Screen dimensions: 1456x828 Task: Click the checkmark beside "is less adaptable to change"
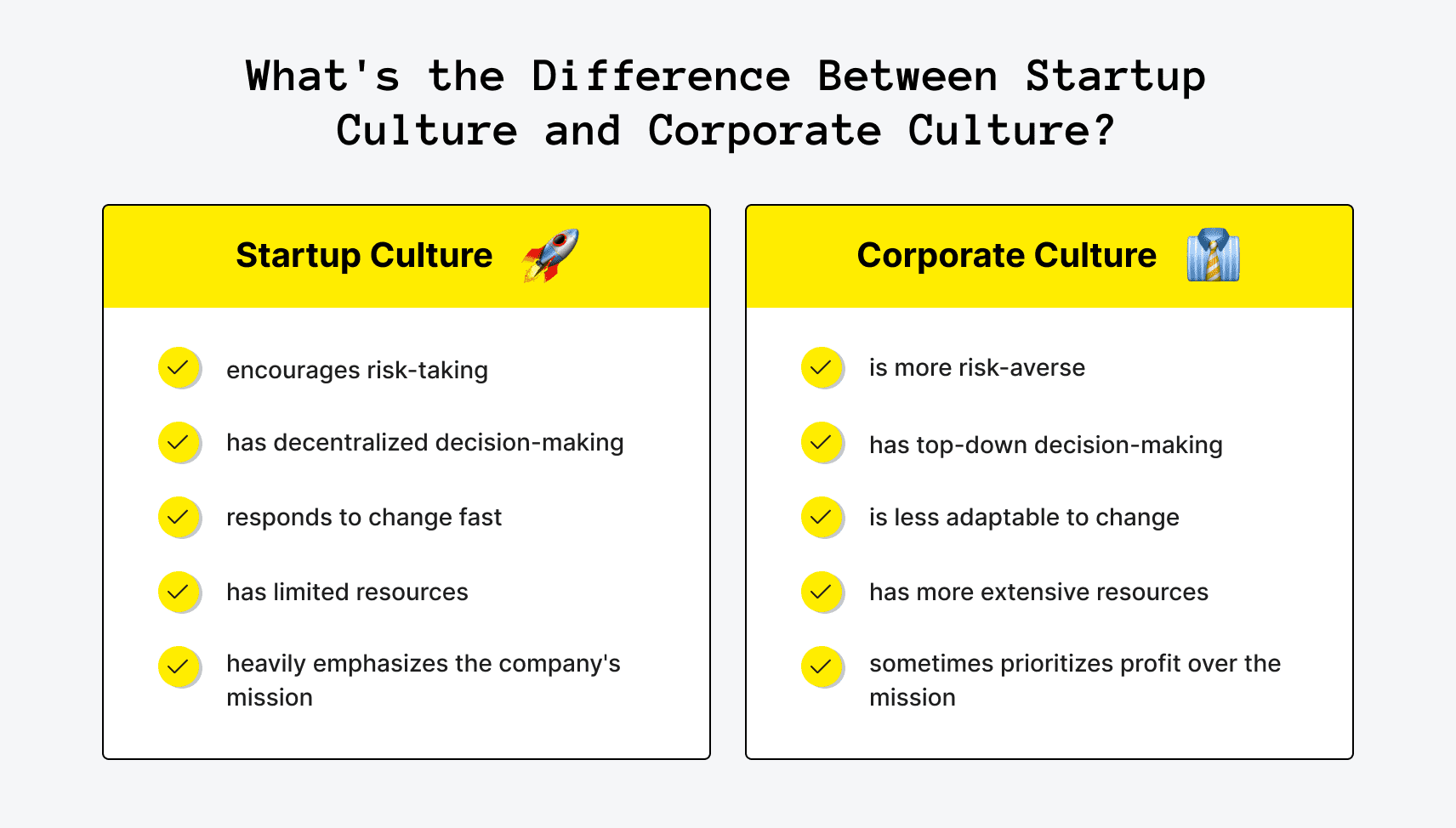point(822,517)
